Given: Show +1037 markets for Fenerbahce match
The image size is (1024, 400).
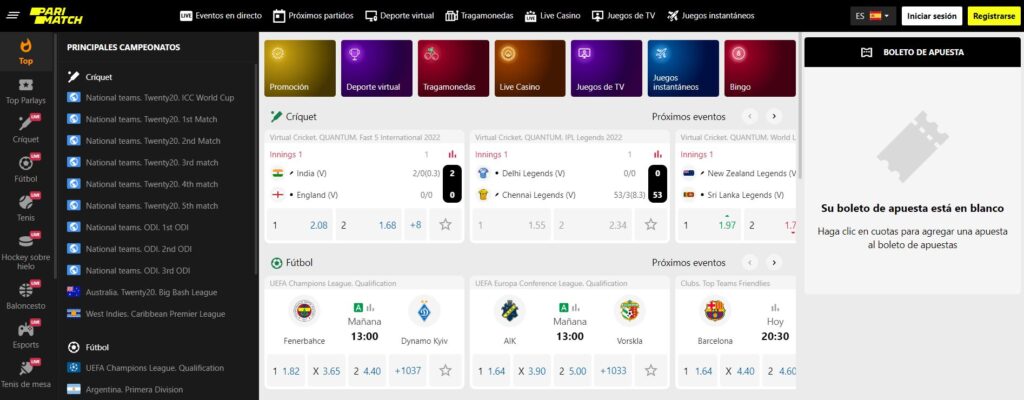Looking at the screenshot, I should point(408,371).
